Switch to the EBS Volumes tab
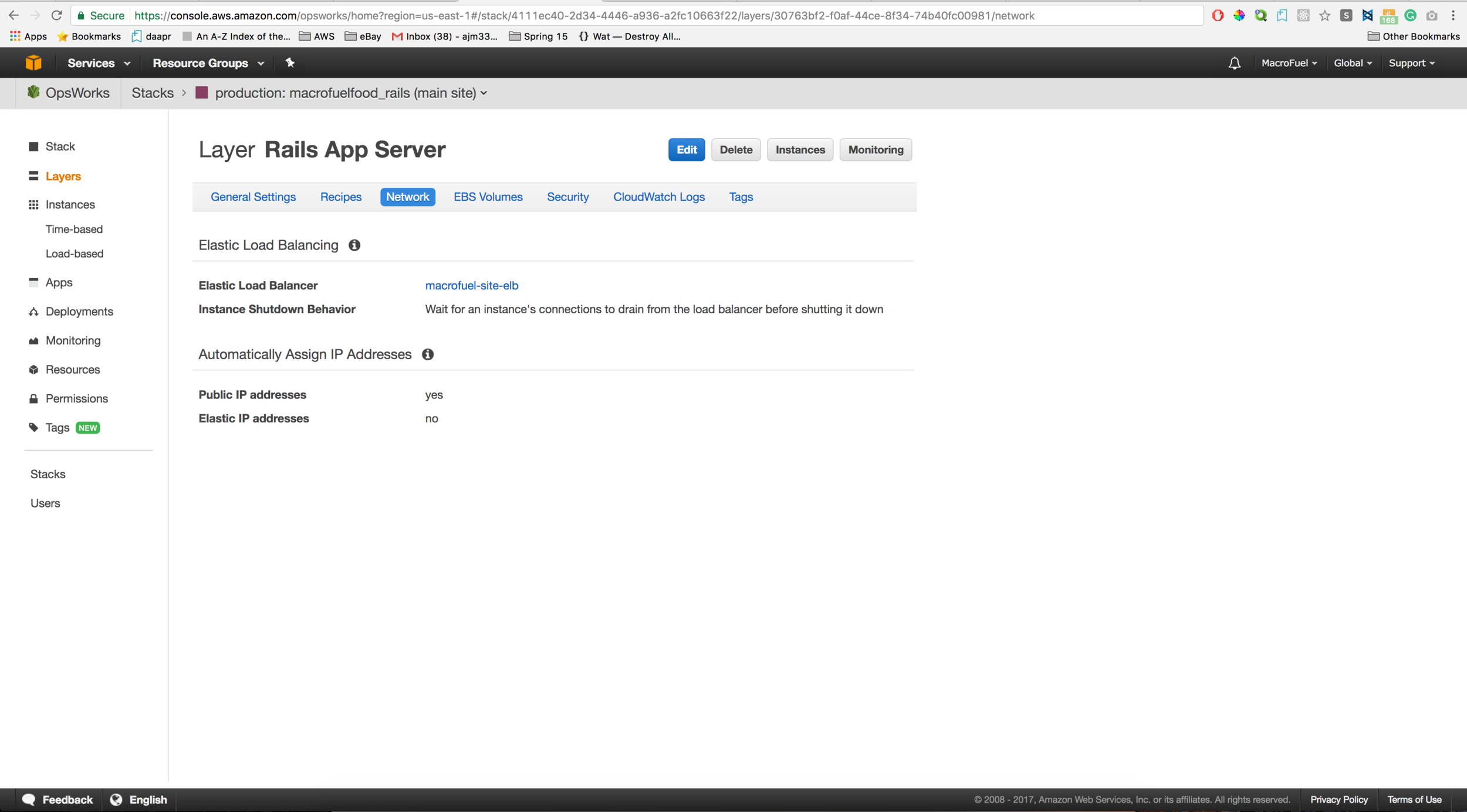Screen dimensions: 1467x812 click(x=487, y=196)
